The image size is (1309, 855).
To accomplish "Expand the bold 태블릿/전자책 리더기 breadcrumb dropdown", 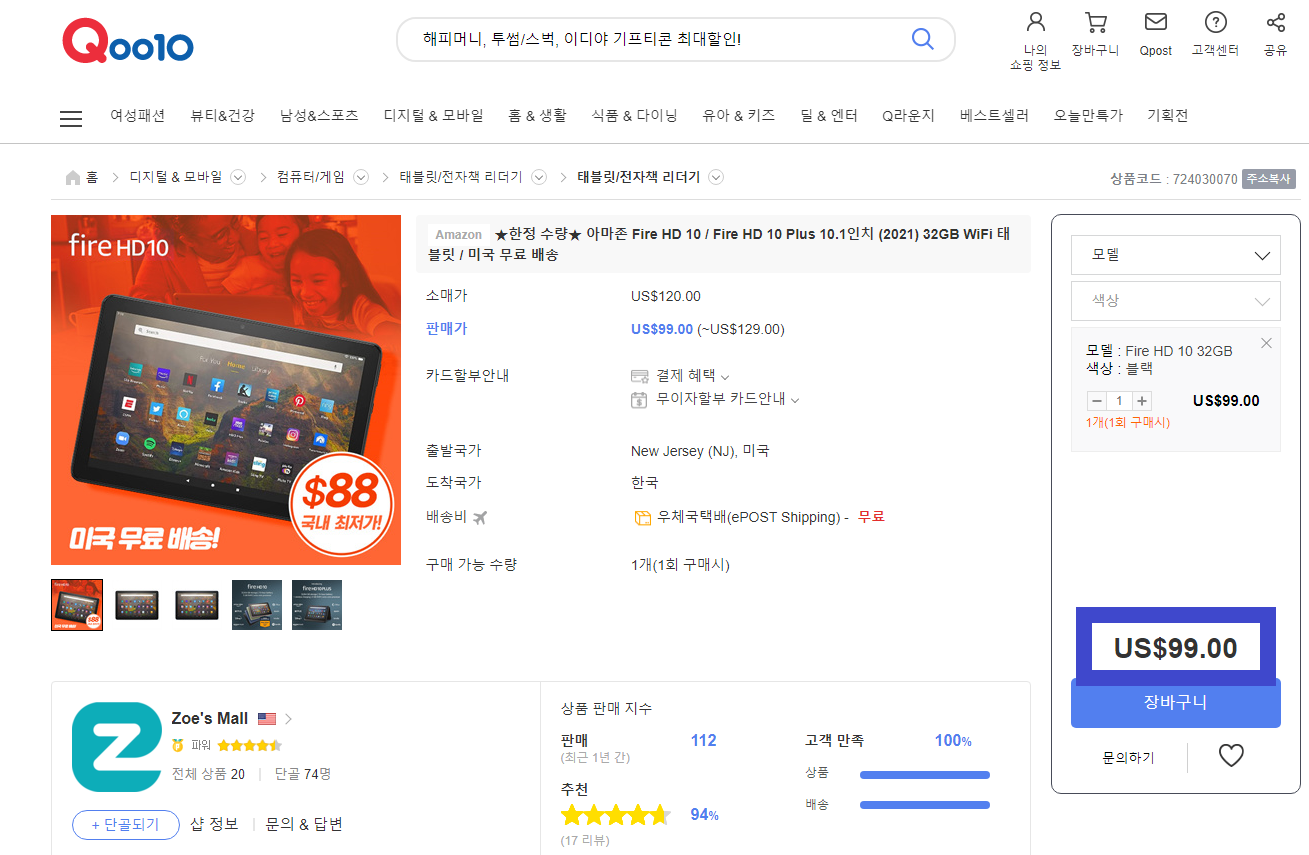I will (716, 177).
